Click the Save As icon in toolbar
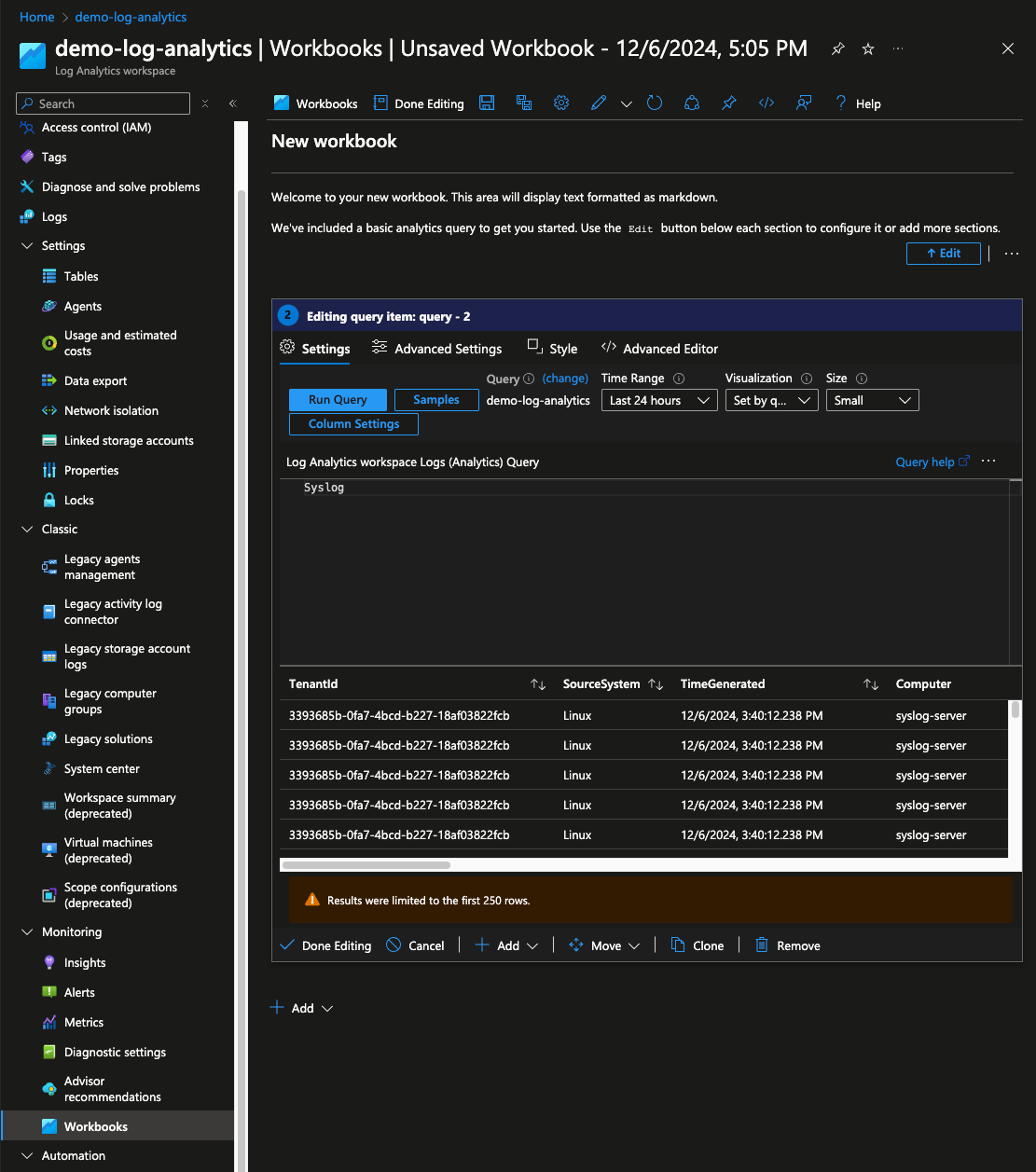Image resolution: width=1036 pixels, height=1172 pixels. 524,103
